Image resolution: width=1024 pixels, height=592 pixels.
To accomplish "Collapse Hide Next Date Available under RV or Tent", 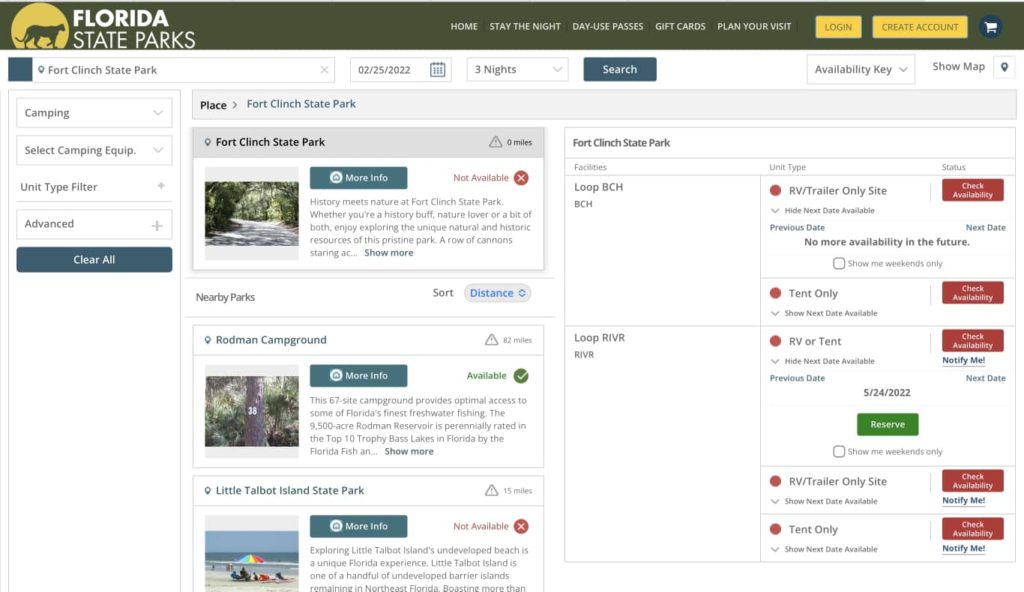I will 823,361.
